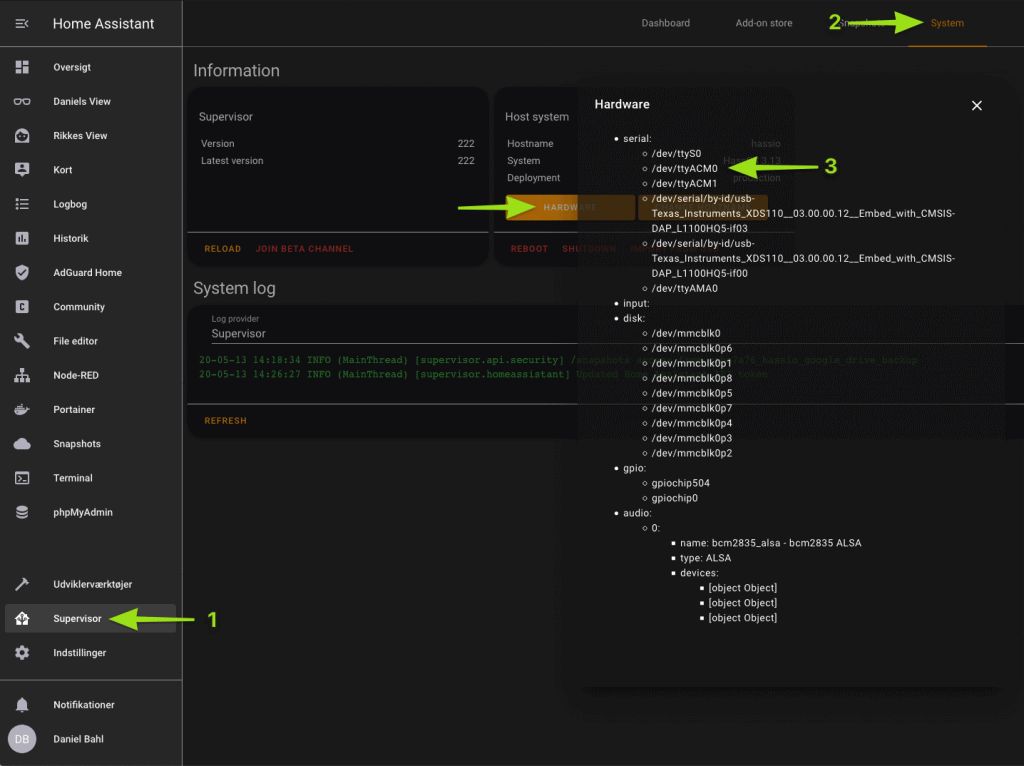Viewport: 1024px width, 766px height.
Task: Open the Historik chart icon
Action: [x=22, y=238]
